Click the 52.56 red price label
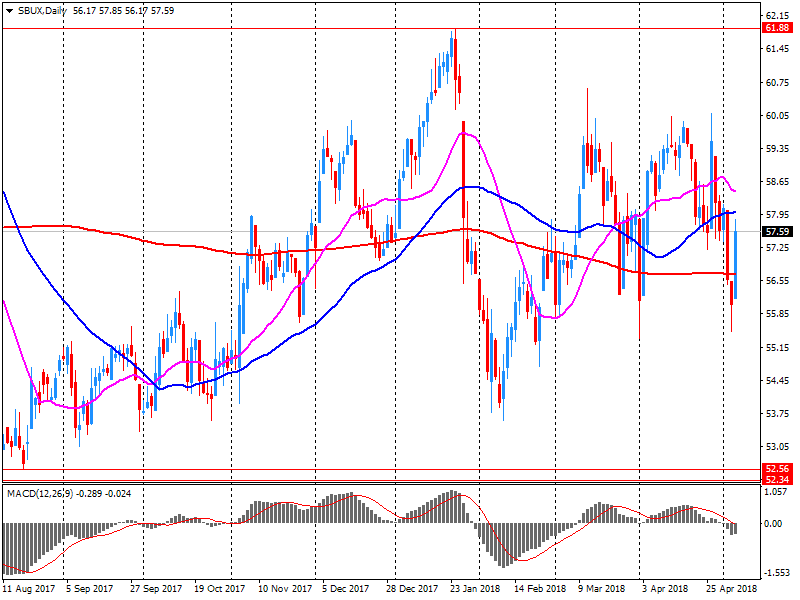The width and height of the screenshot is (800, 600). (778, 468)
